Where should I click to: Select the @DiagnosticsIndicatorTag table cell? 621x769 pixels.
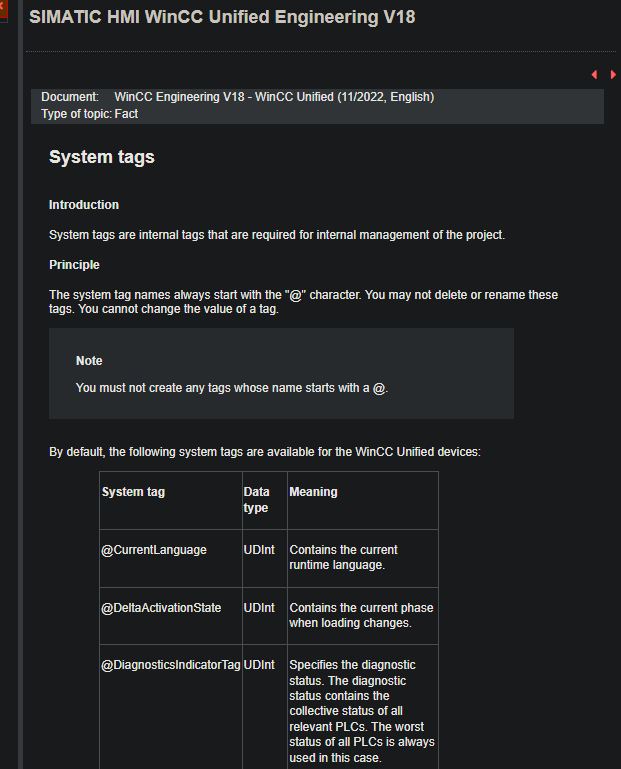[x=170, y=665]
